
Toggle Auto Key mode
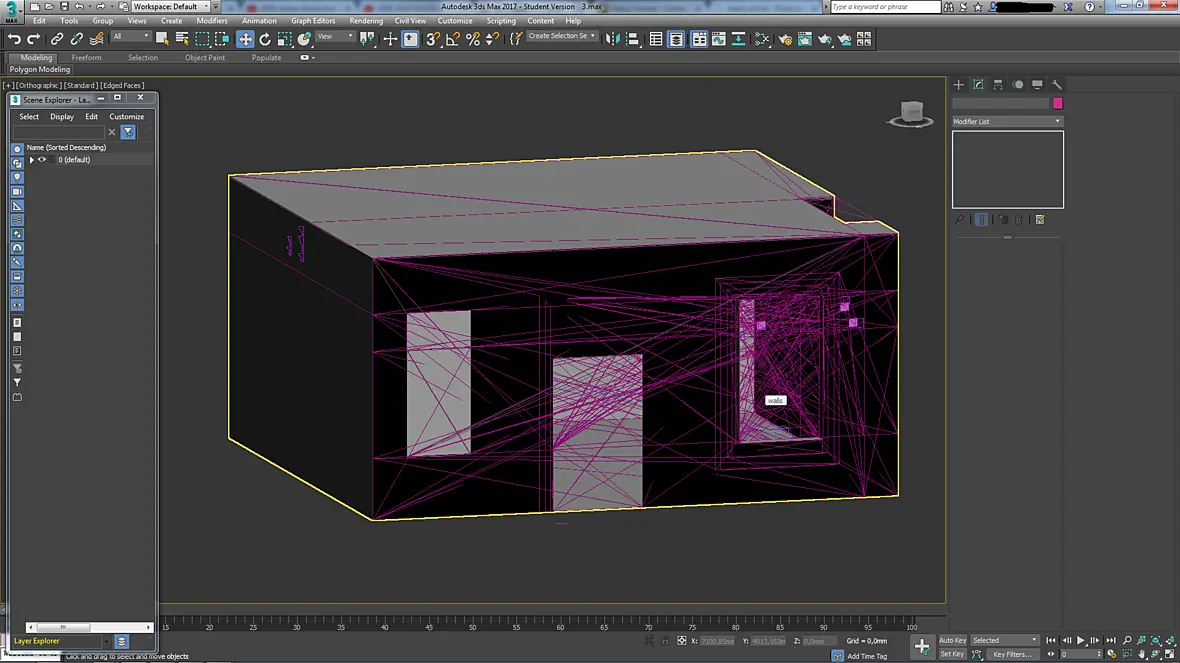pyautogui.click(x=952, y=640)
